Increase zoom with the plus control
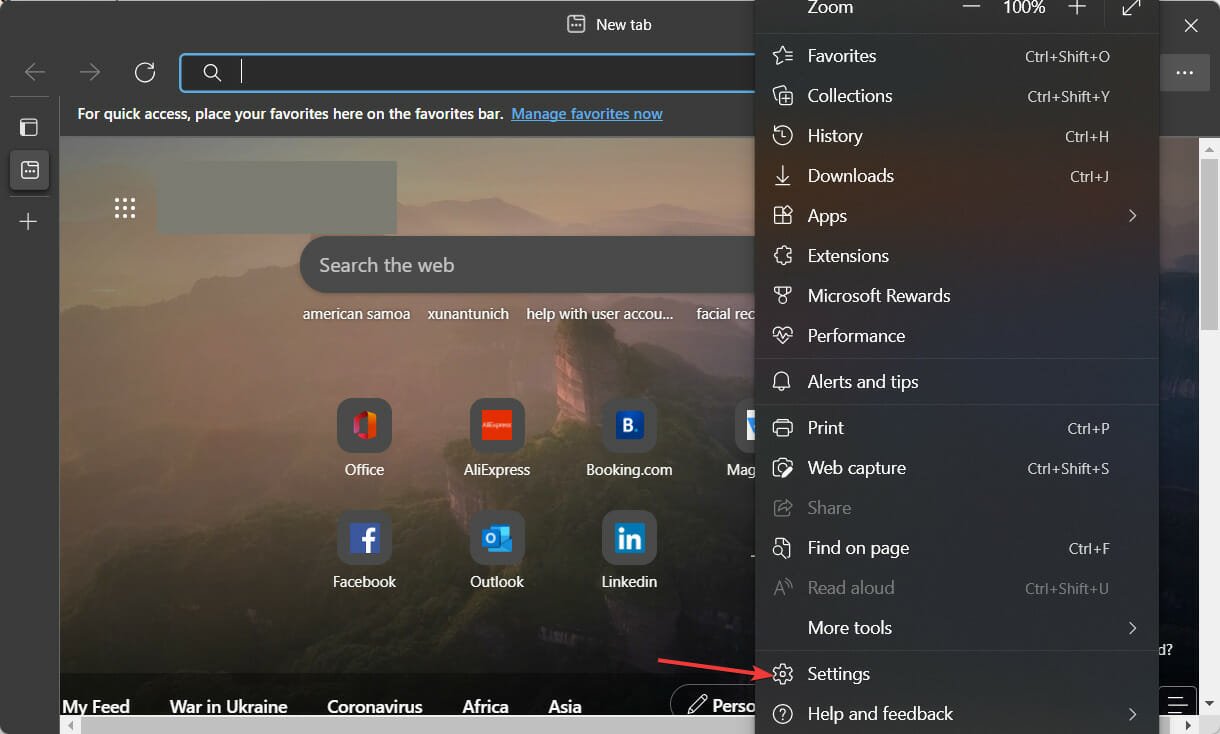The image size is (1220, 734). tap(1076, 7)
